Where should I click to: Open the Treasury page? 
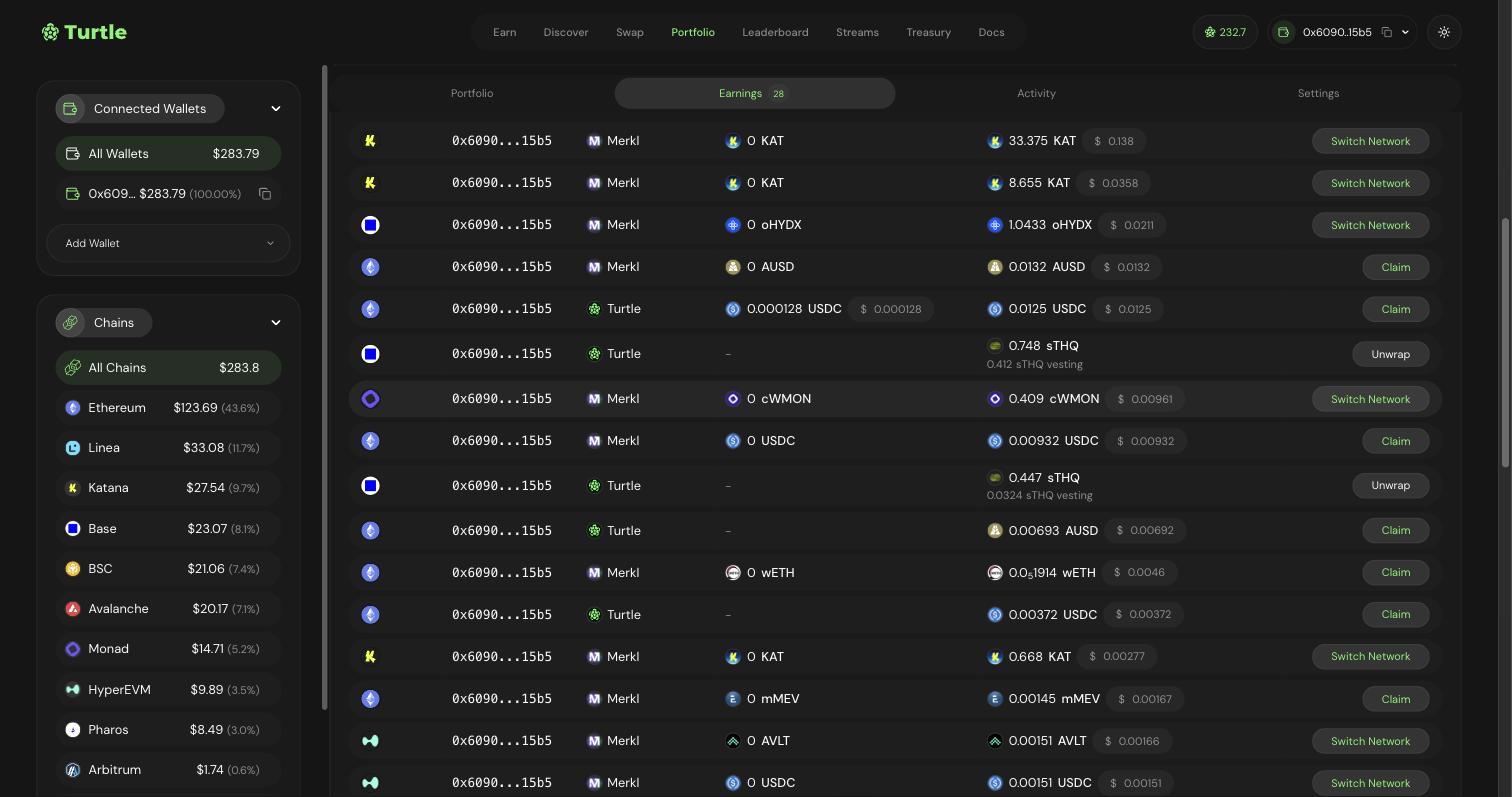click(928, 32)
